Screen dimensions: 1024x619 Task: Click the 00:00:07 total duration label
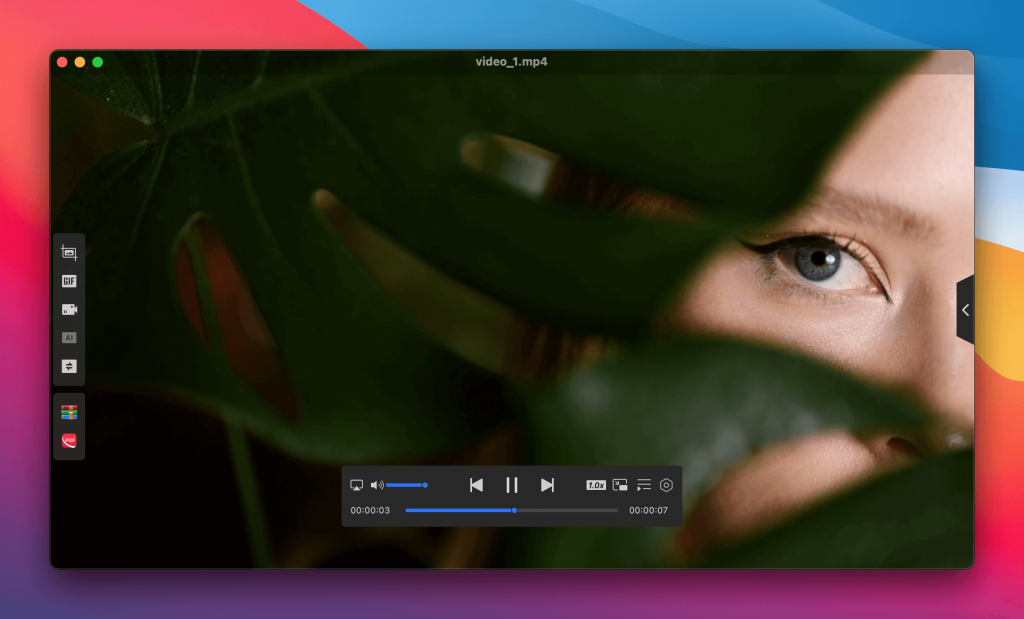[x=647, y=510]
